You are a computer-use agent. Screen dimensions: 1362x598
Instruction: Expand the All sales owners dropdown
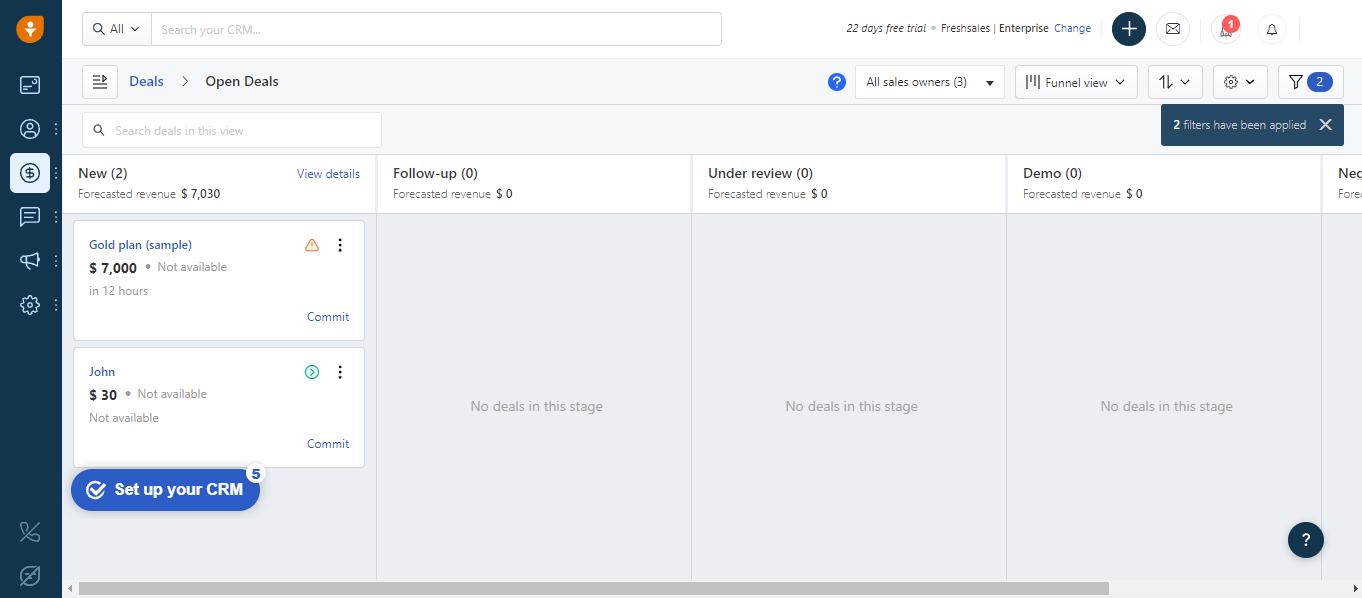click(930, 82)
